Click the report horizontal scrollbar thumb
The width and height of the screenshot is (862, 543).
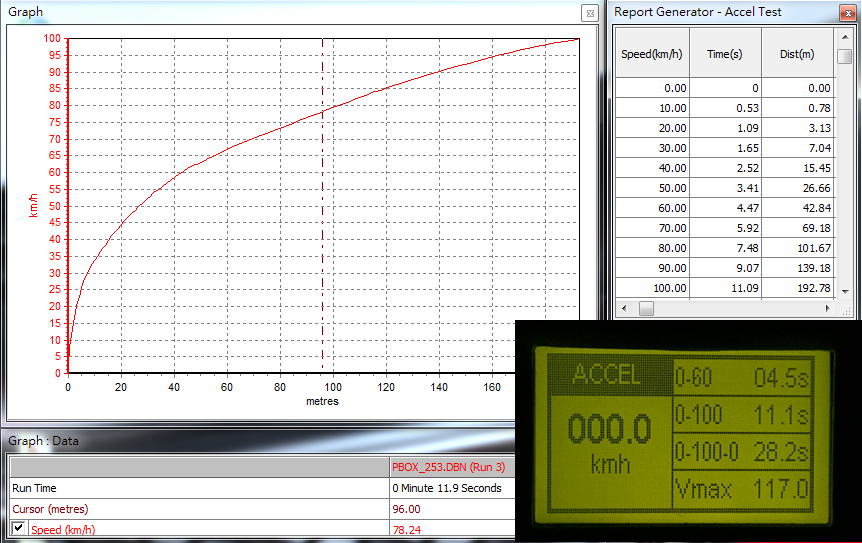[646, 308]
